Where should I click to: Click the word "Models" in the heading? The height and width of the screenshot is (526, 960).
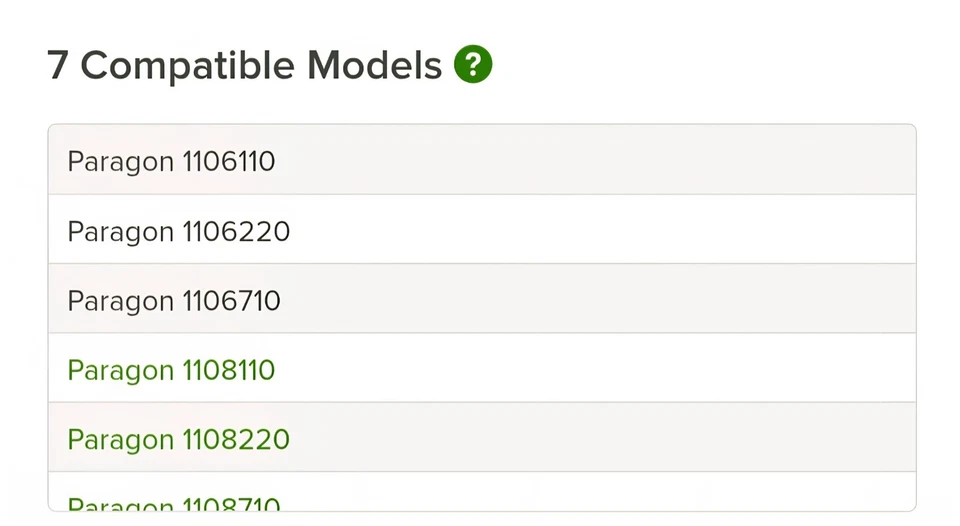tap(374, 66)
